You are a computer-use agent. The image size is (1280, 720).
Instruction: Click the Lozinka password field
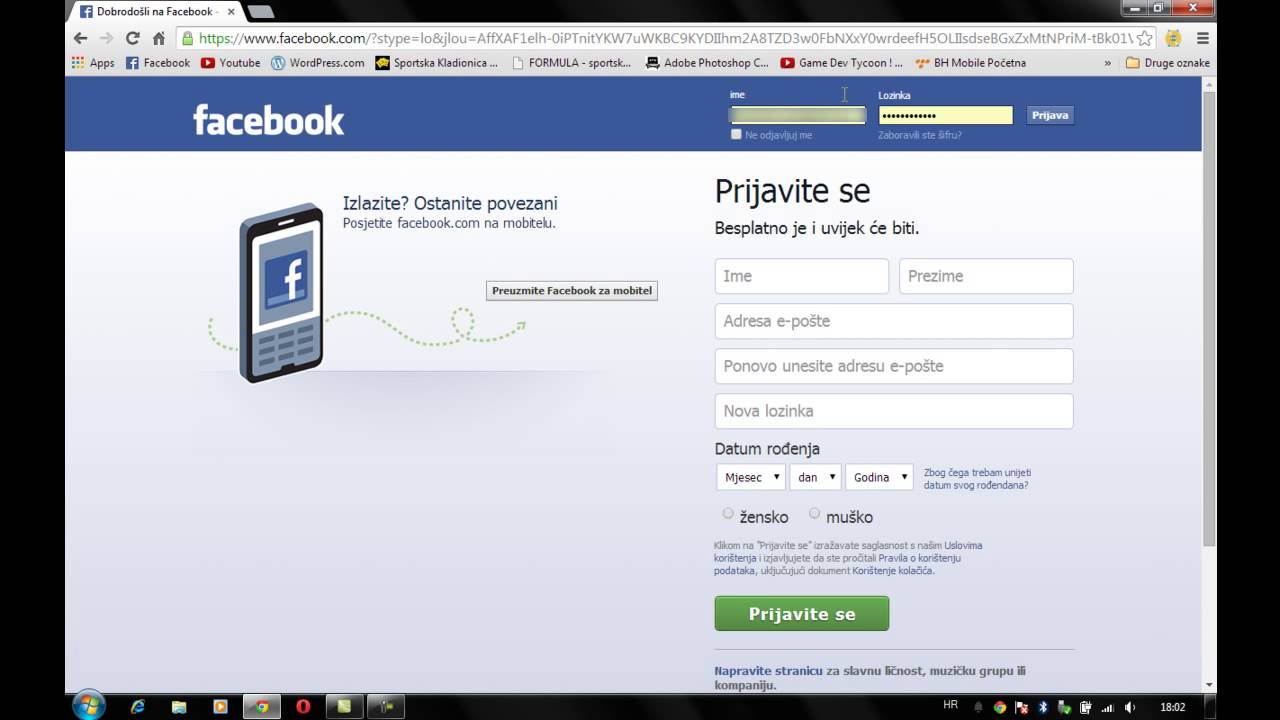[x=946, y=115]
